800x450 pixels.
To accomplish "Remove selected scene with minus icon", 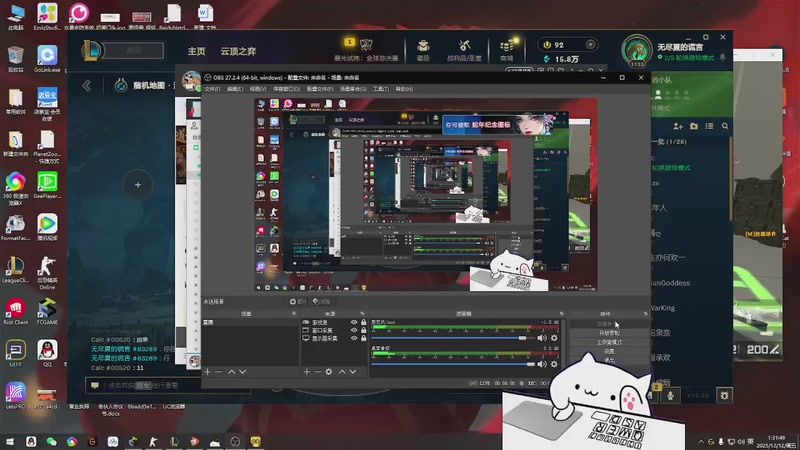I will click(218, 372).
